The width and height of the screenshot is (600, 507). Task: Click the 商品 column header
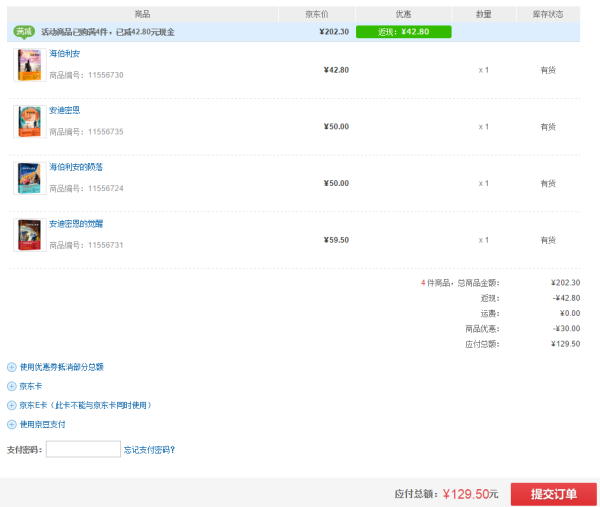pyautogui.click(x=142, y=14)
